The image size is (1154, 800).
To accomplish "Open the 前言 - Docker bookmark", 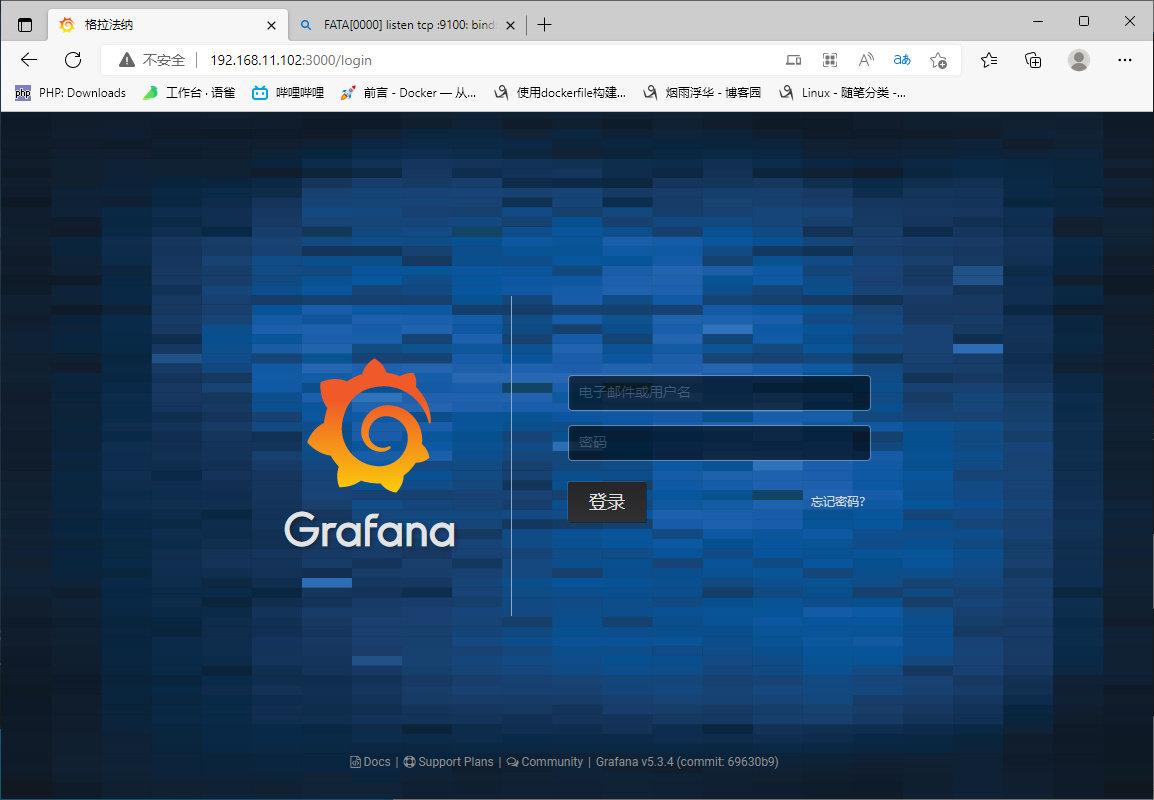I will (x=408, y=93).
